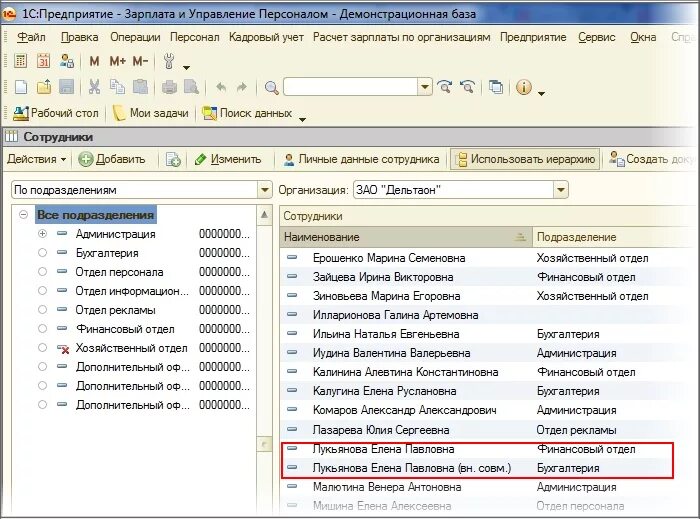Open the calculator icon in toolbar
Image resolution: width=700 pixels, height=519 pixels.
pyautogui.click(x=21, y=61)
